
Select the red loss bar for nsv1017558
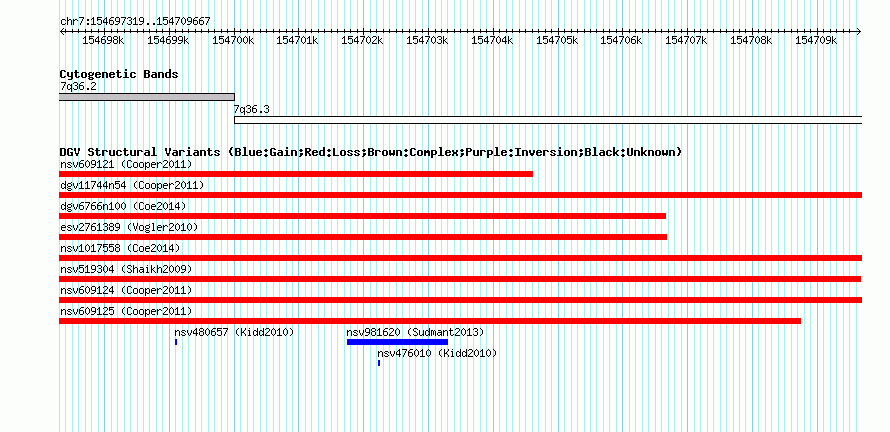(460, 258)
